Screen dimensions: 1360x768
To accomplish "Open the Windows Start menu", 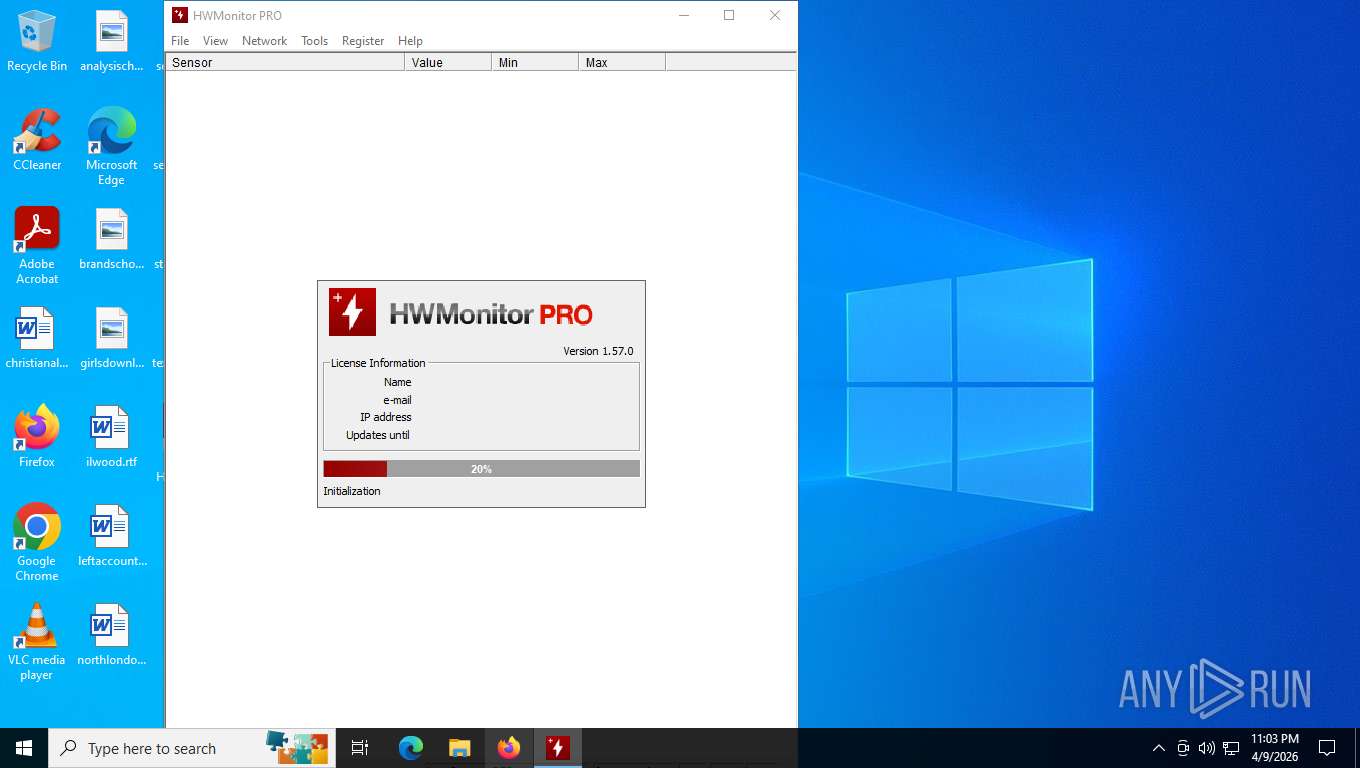I will click(x=24, y=748).
